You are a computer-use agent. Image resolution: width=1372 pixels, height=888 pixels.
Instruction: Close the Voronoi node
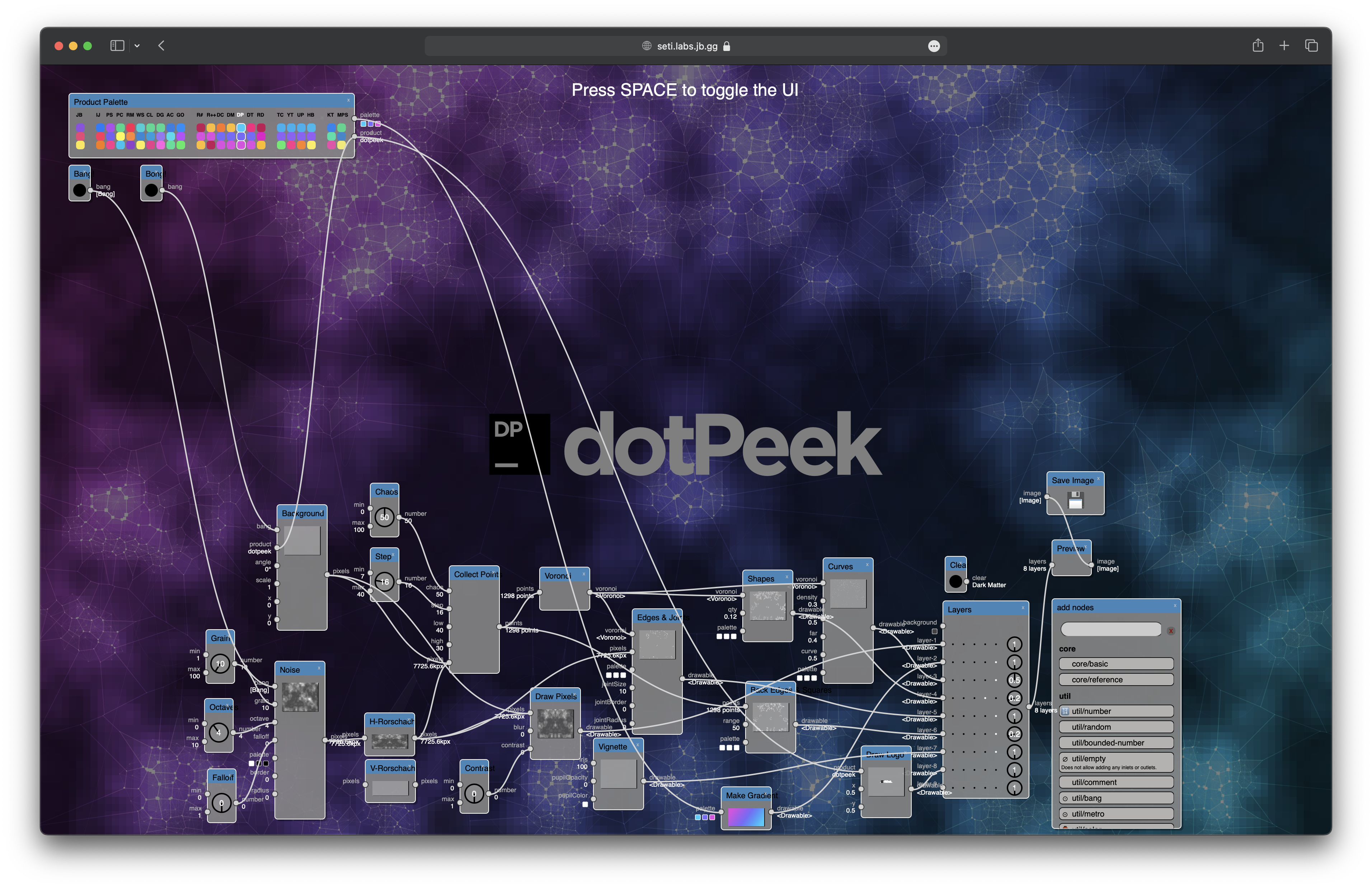click(x=584, y=574)
